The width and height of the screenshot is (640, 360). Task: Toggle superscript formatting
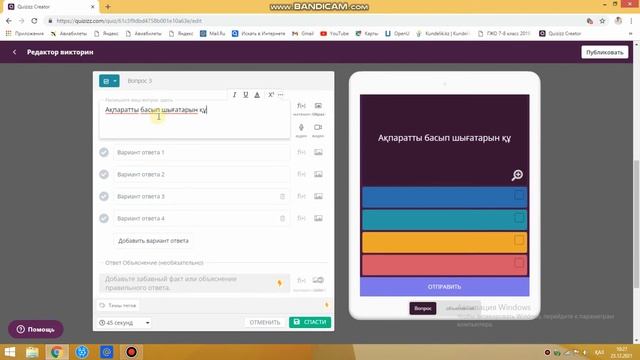coord(271,95)
